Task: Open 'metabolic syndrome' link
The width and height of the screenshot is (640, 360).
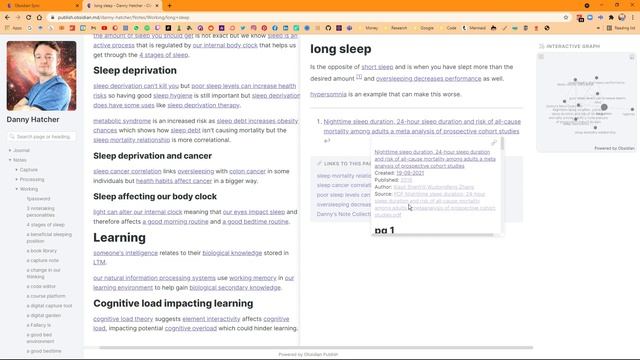Action: coord(122,121)
